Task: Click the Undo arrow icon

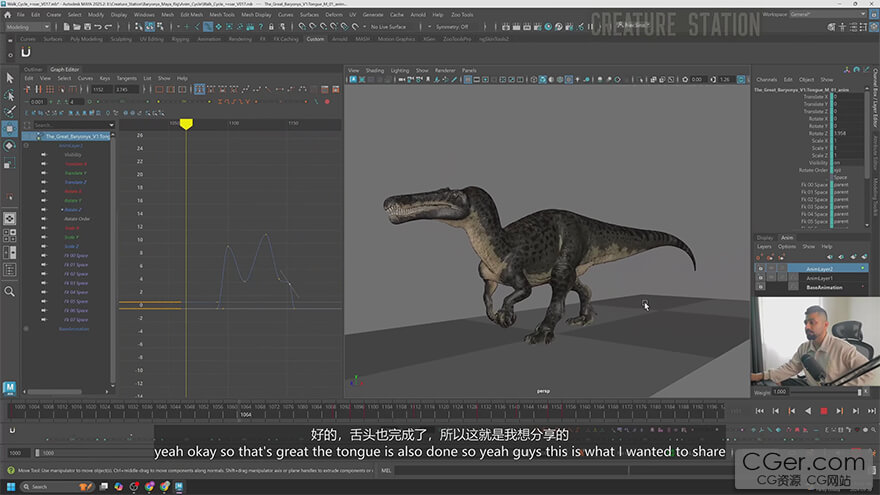Action: tap(98, 26)
